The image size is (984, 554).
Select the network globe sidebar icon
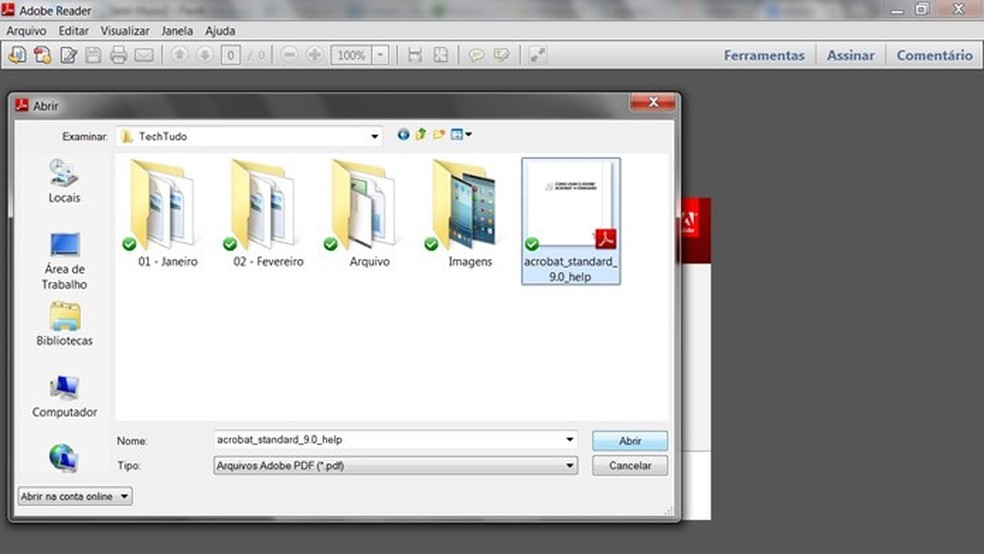point(64,458)
